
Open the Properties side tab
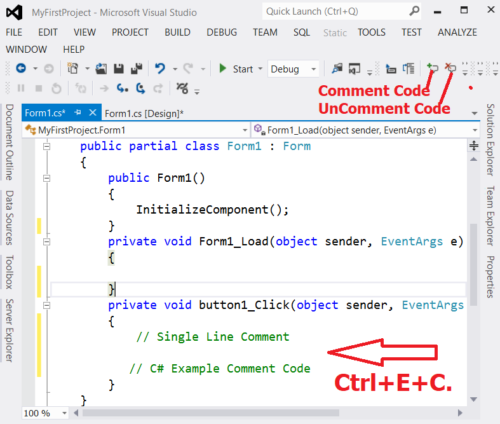[490, 276]
